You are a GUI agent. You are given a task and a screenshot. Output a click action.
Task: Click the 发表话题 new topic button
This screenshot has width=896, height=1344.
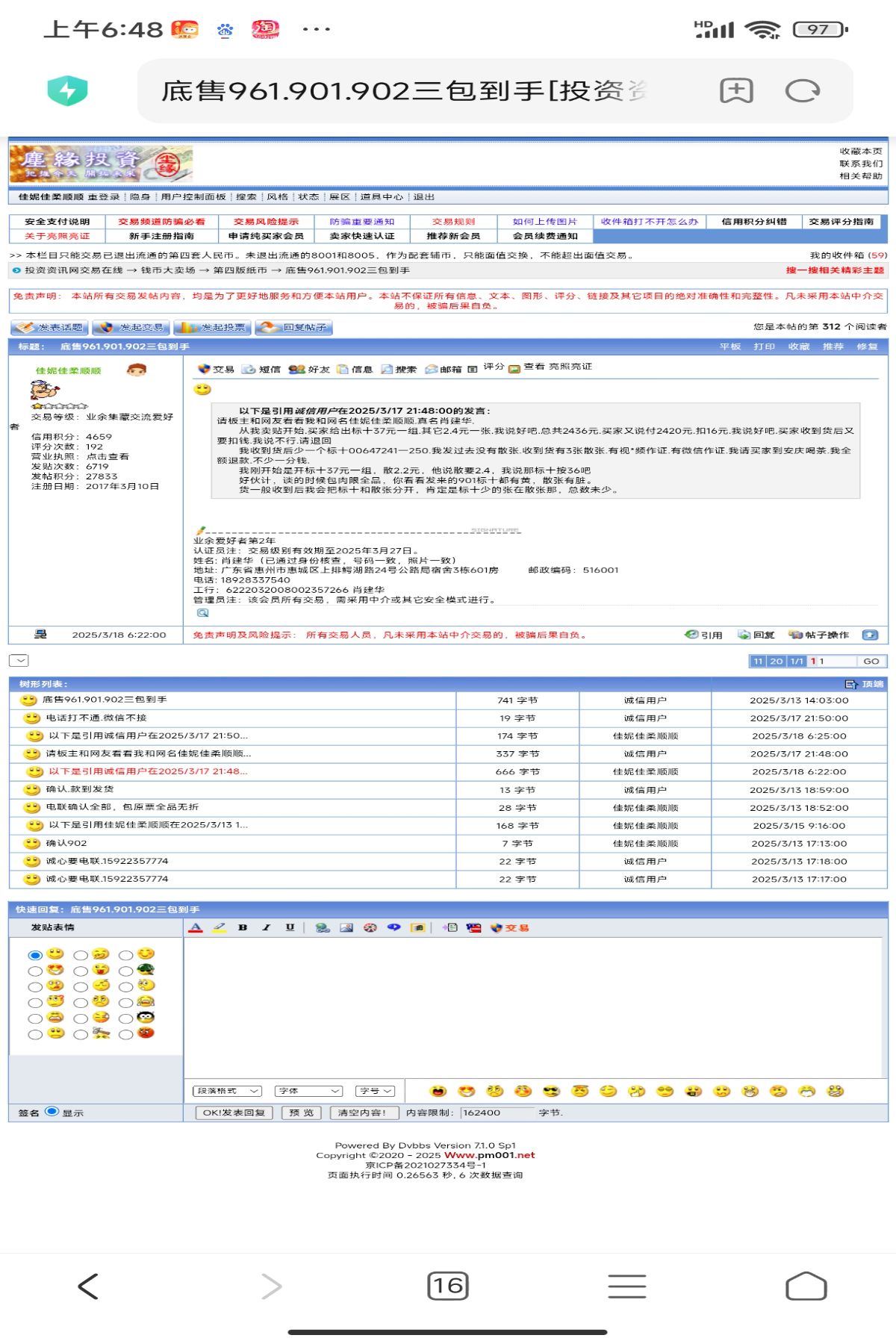[x=49, y=327]
